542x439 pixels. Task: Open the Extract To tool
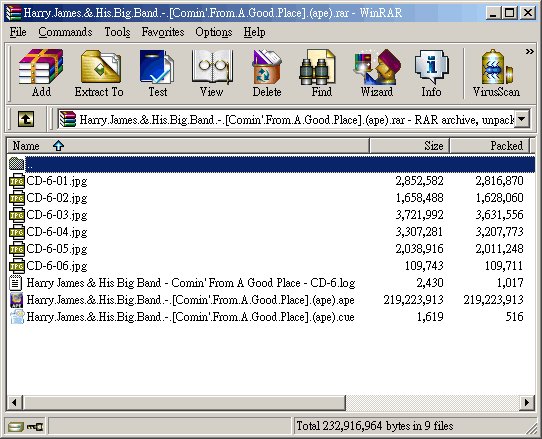click(x=99, y=73)
